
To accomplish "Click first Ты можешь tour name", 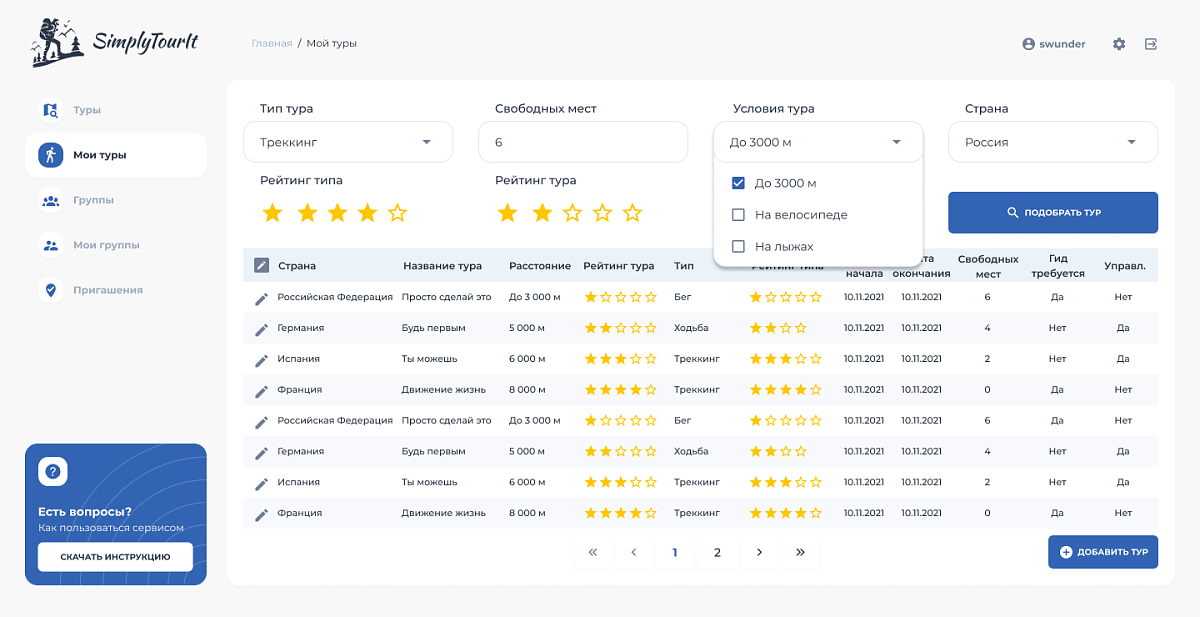I will (x=429, y=359).
